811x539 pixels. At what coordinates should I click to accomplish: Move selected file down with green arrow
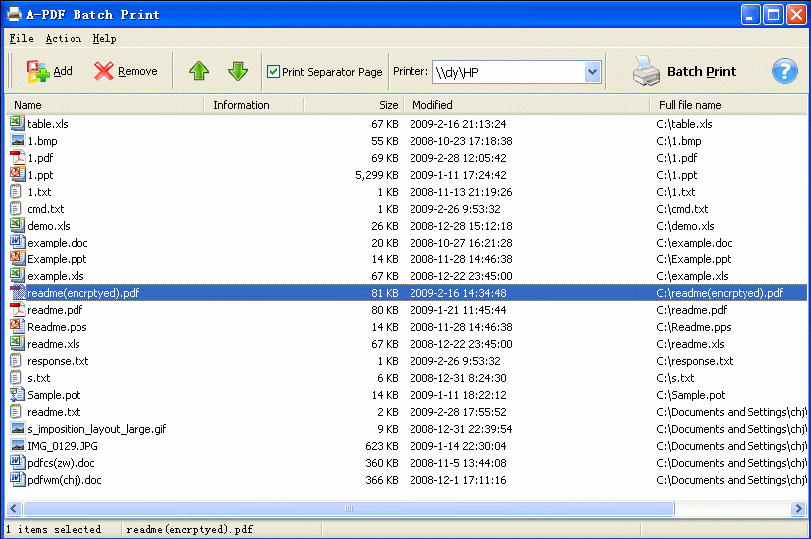[237, 71]
